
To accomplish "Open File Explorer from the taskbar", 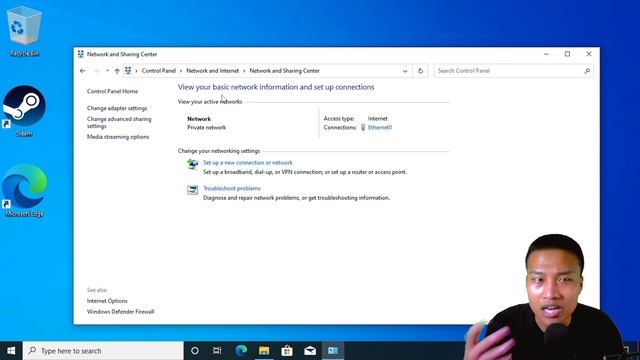I will click(264, 351).
